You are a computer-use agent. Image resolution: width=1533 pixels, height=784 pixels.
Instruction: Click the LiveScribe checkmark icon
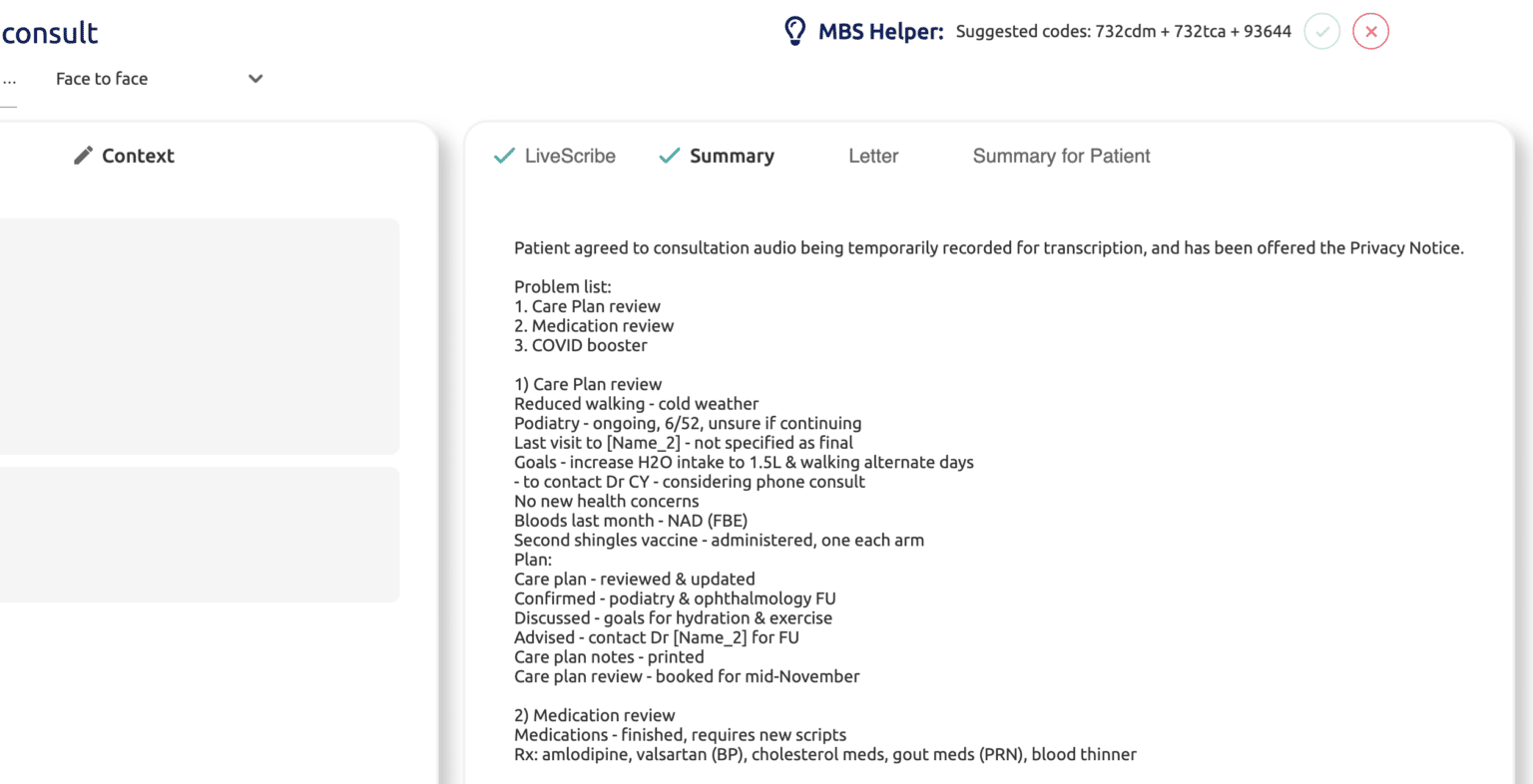coord(505,156)
